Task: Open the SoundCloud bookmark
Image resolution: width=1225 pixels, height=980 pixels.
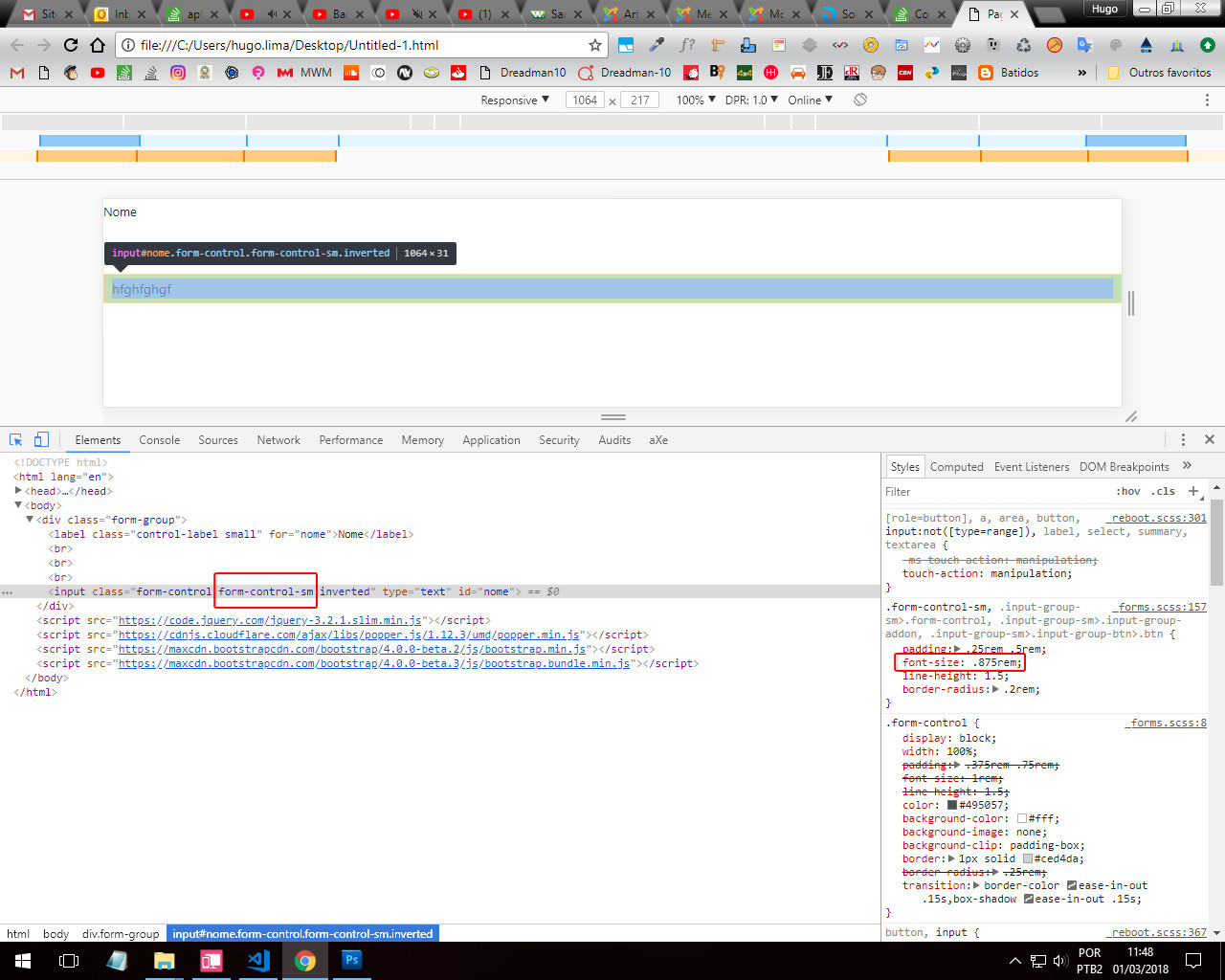Action: 351,73
